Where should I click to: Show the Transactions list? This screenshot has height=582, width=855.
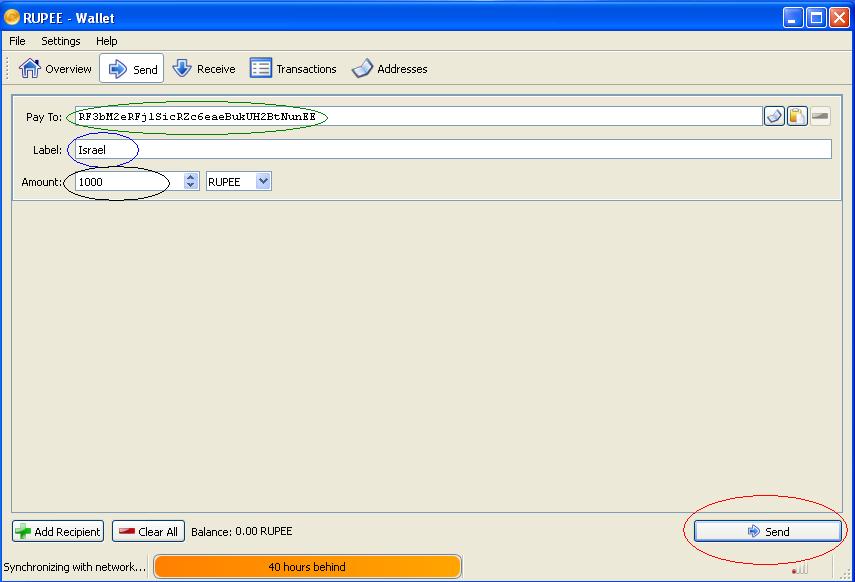(x=293, y=69)
